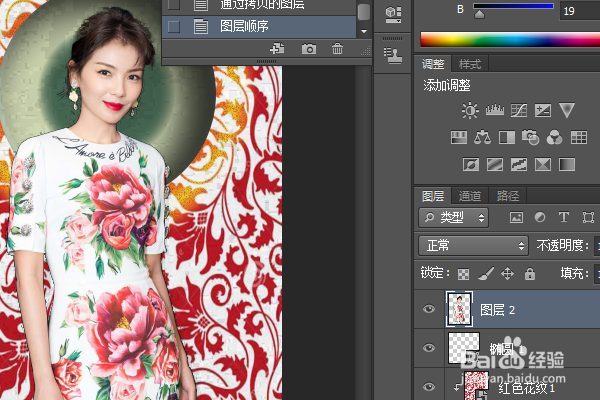Add a Brightness/Contrast adjustment
The image size is (600, 400).
tap(470, 110)
